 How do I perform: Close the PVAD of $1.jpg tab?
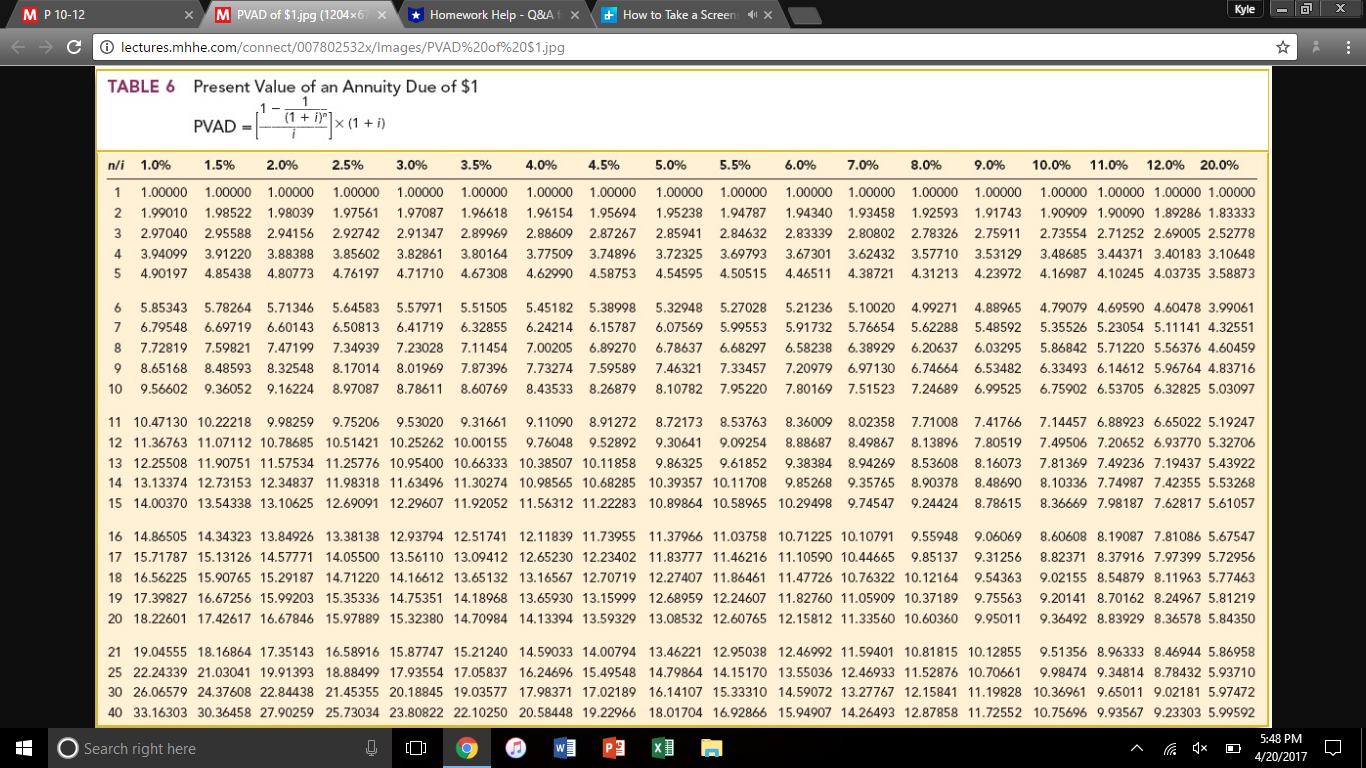[x=382, y=15]
